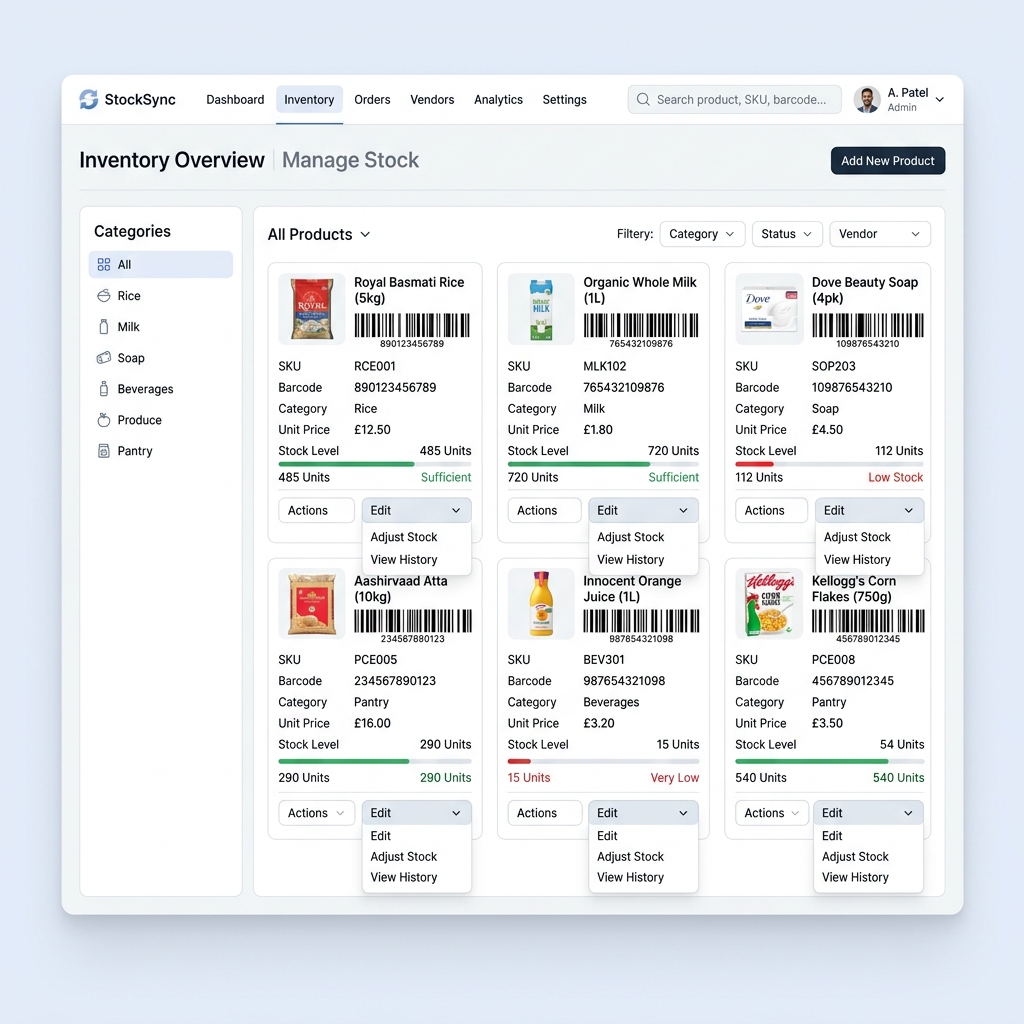Click the Dove Beauty Soap red stock bar
Image resolution: width=1024 pixels, height=1024 pixels.
click(x=754, y=464)
